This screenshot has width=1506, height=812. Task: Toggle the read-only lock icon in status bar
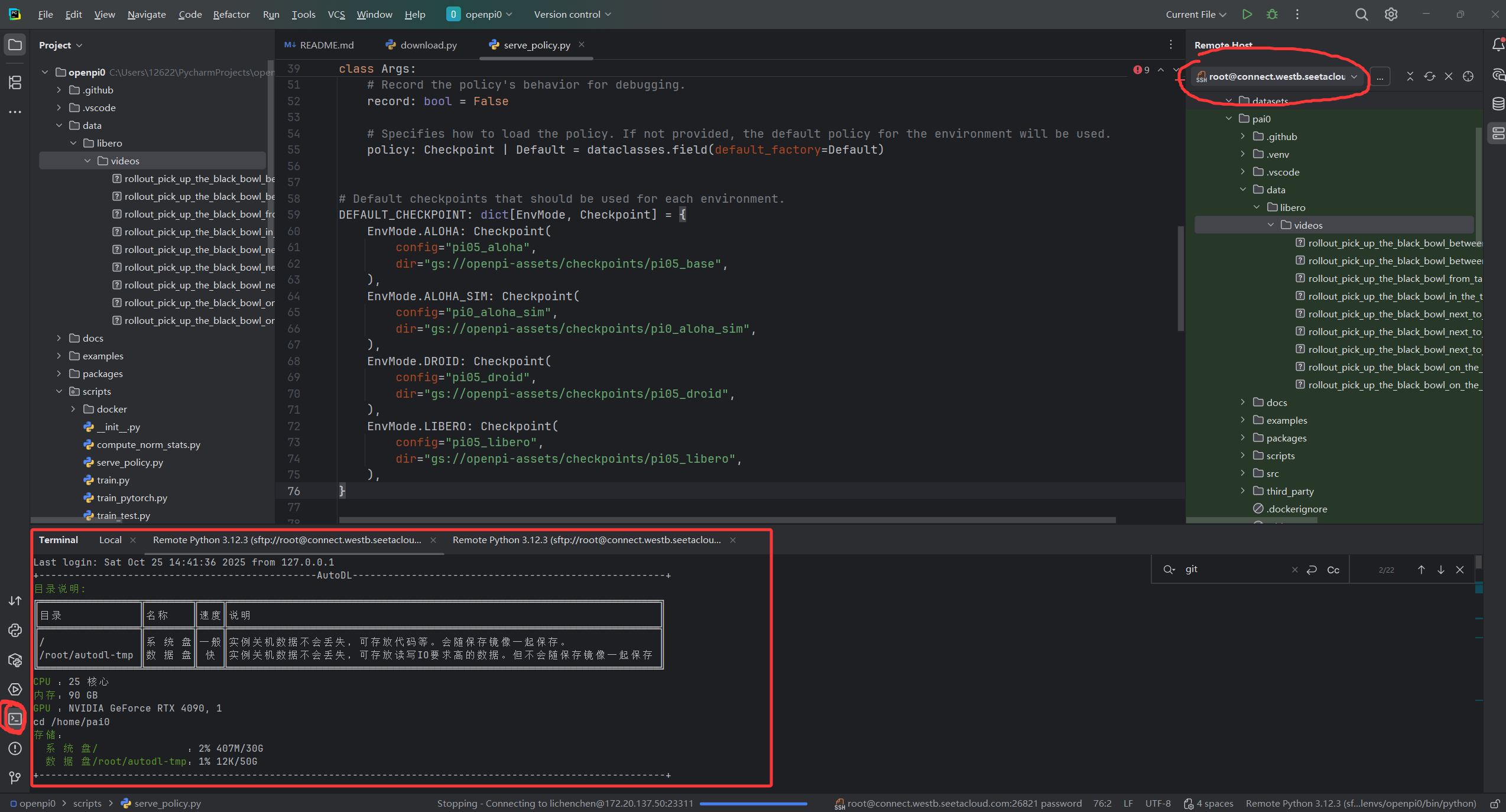pyautogui.click(x=1494, y=804)
